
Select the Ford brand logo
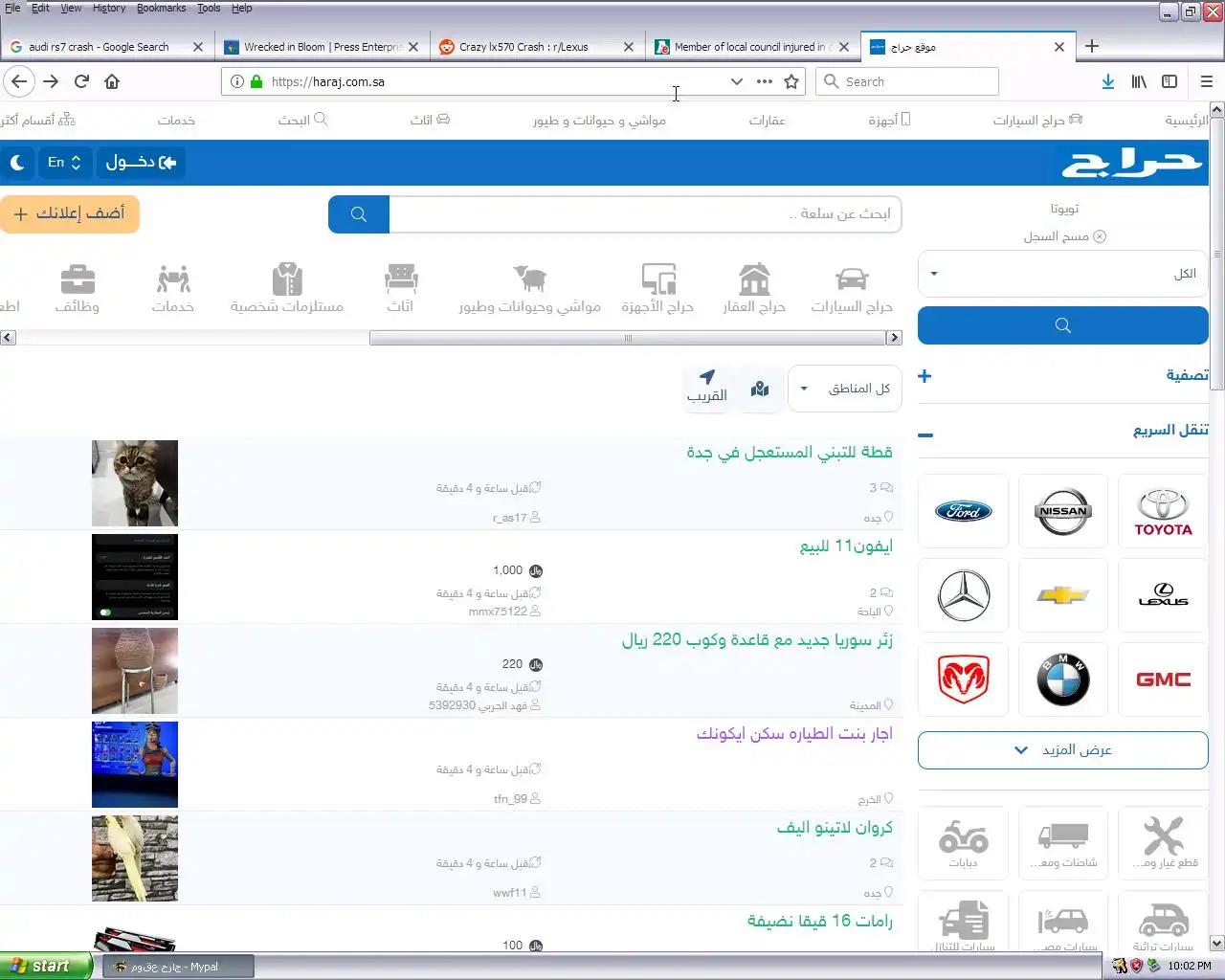point(963,511)
